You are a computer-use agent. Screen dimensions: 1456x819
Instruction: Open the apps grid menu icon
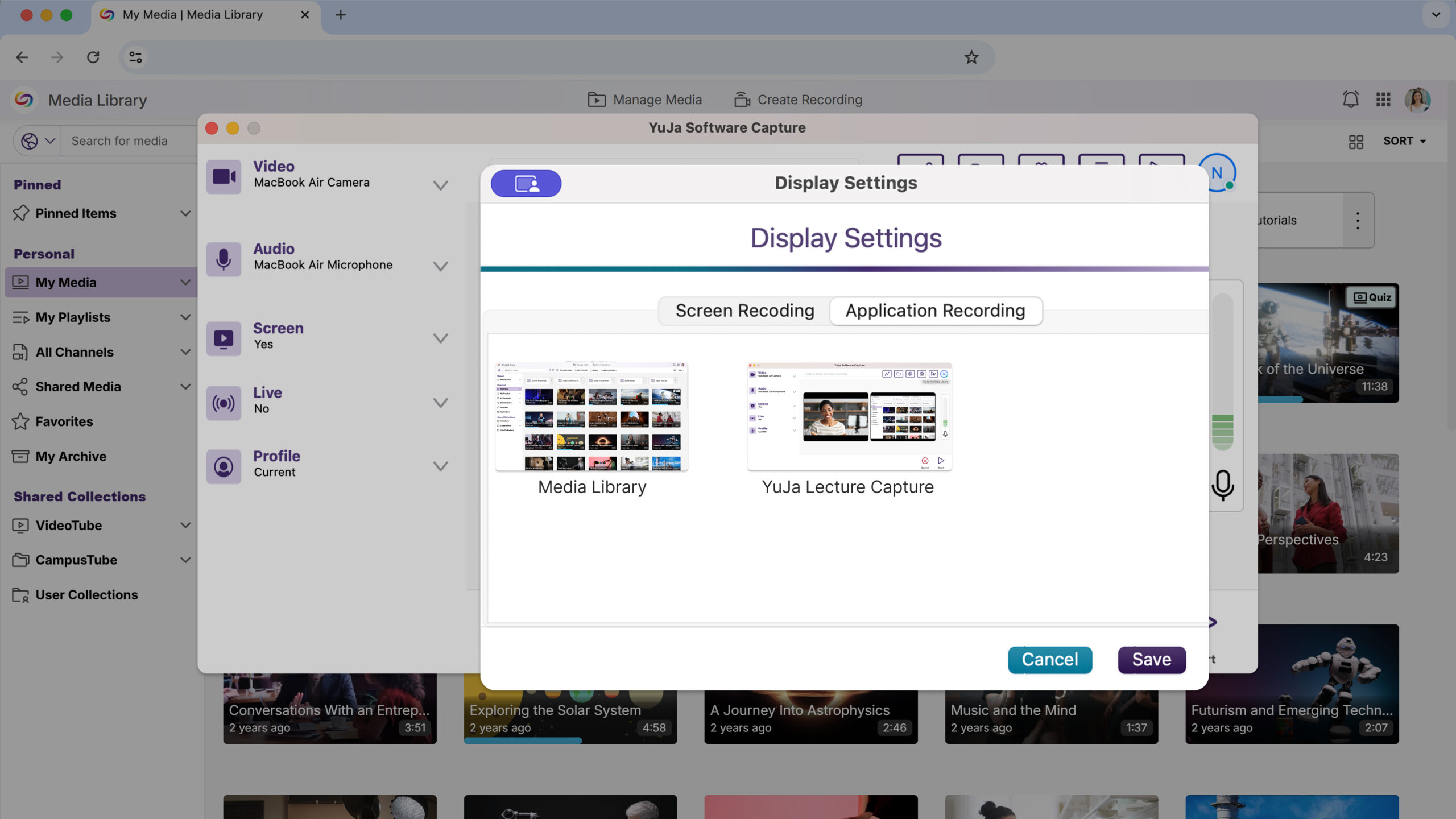coord(1383,100)
